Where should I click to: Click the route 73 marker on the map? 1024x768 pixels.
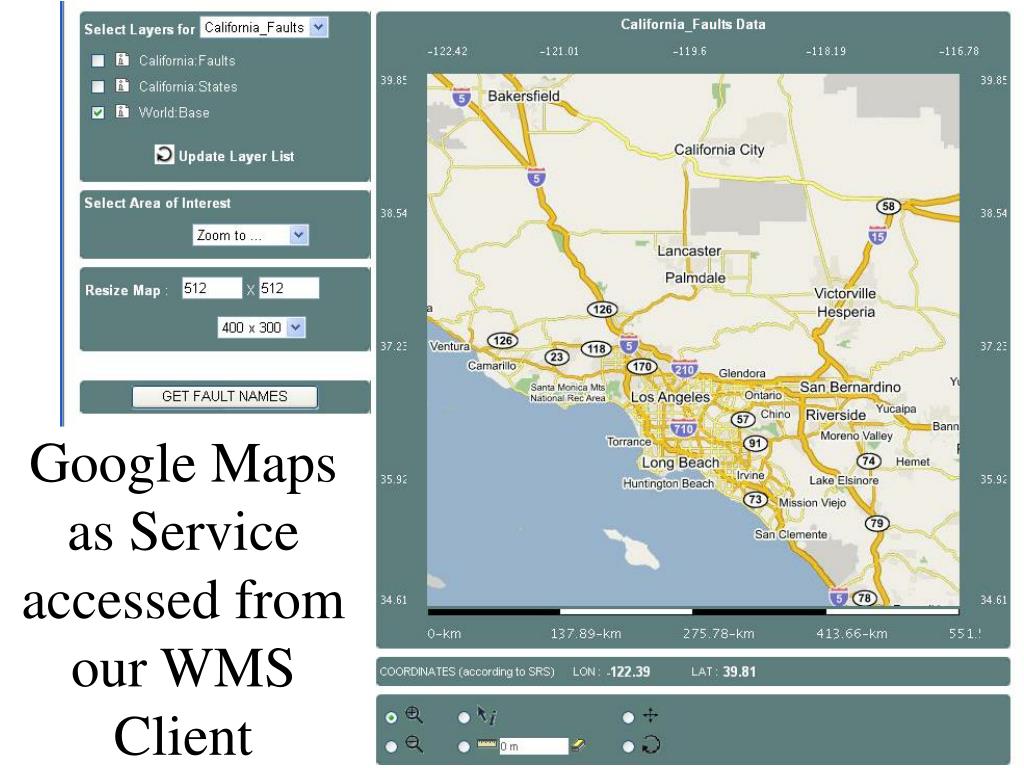(x=755, y=500)
